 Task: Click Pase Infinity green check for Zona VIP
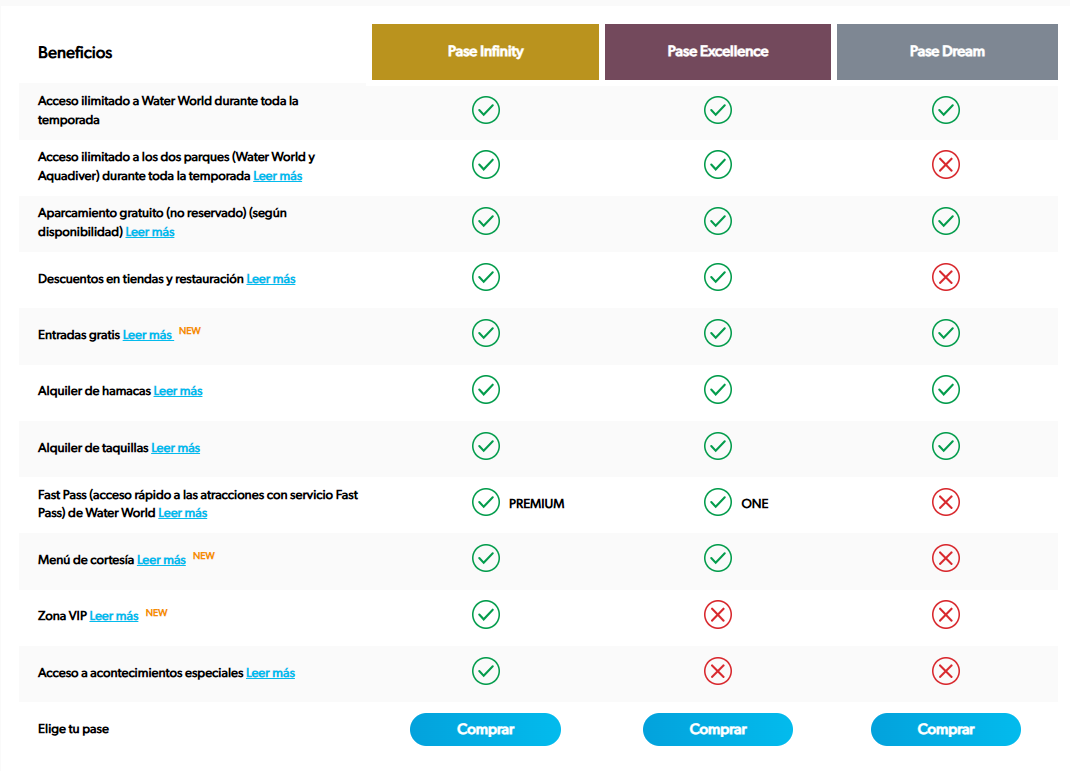(486, 614)
